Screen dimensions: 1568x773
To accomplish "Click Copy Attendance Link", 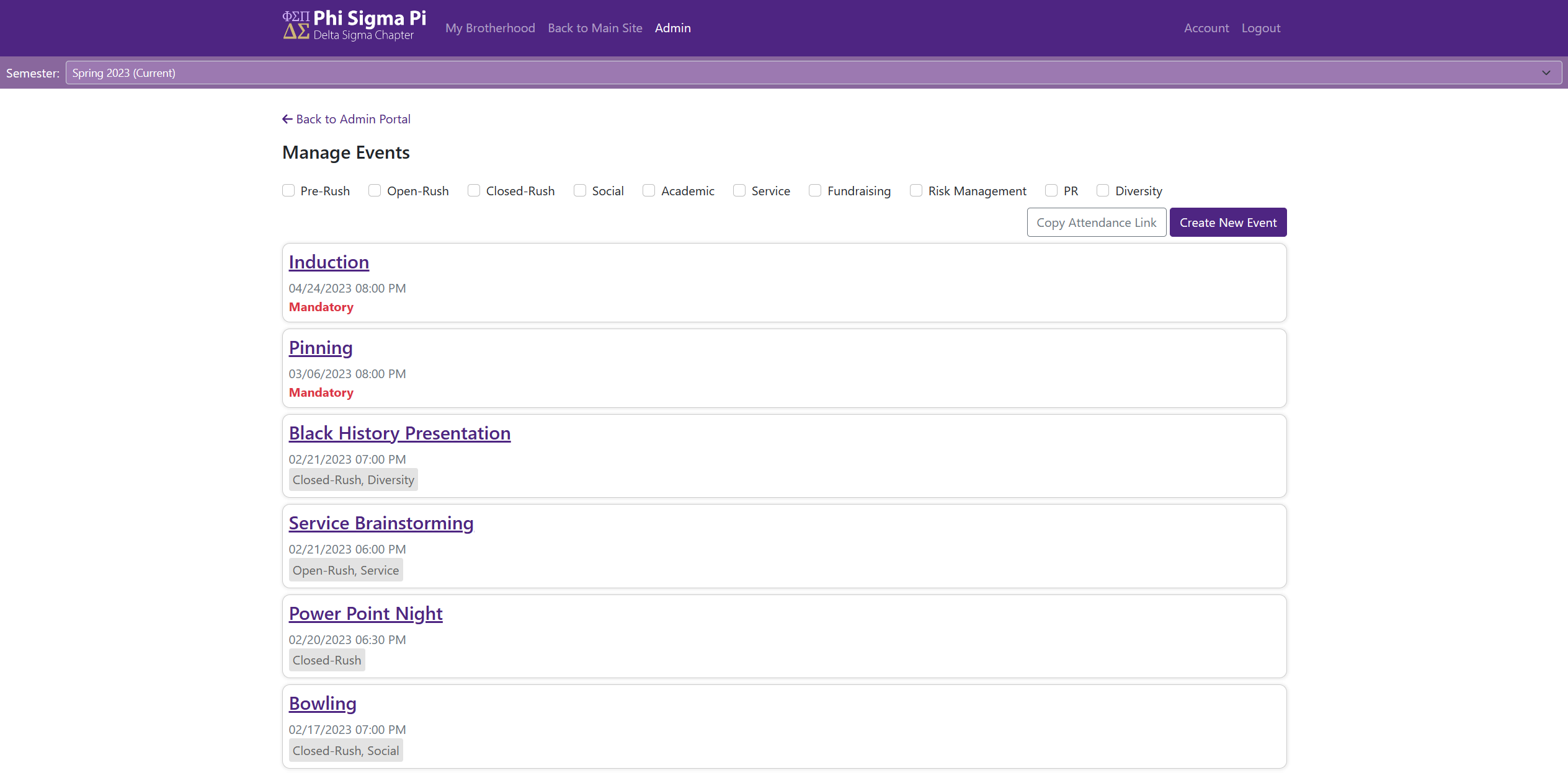I will tap(1096, 222).
